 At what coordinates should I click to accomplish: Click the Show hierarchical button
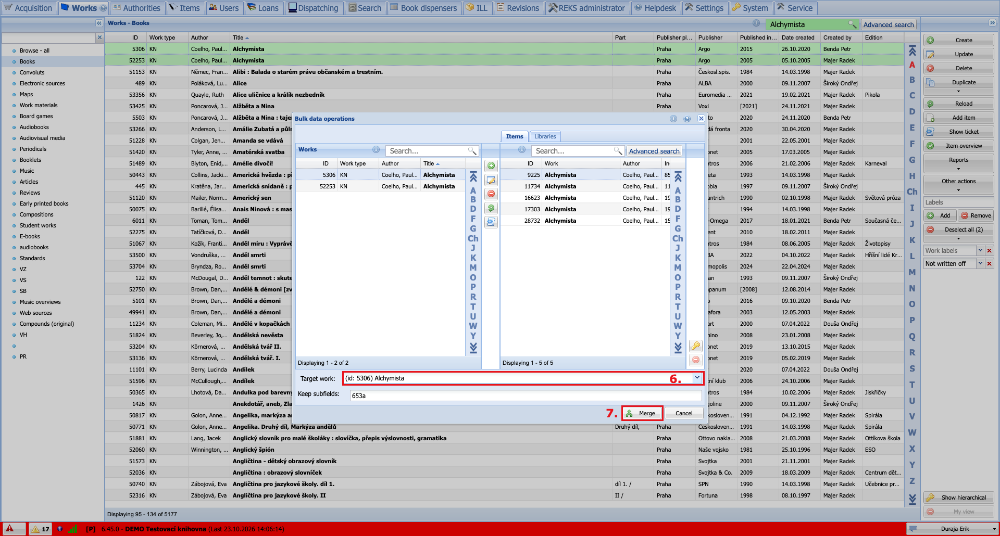[x=959, y=497]
